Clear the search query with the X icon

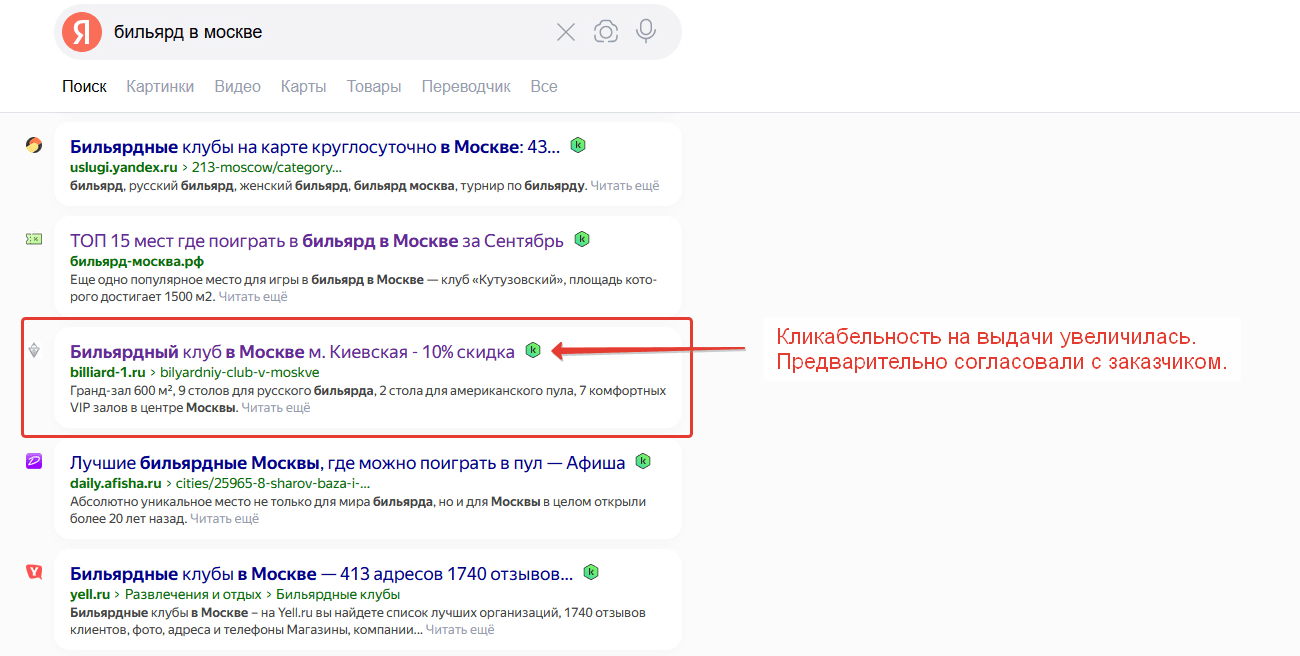[566, 32]
